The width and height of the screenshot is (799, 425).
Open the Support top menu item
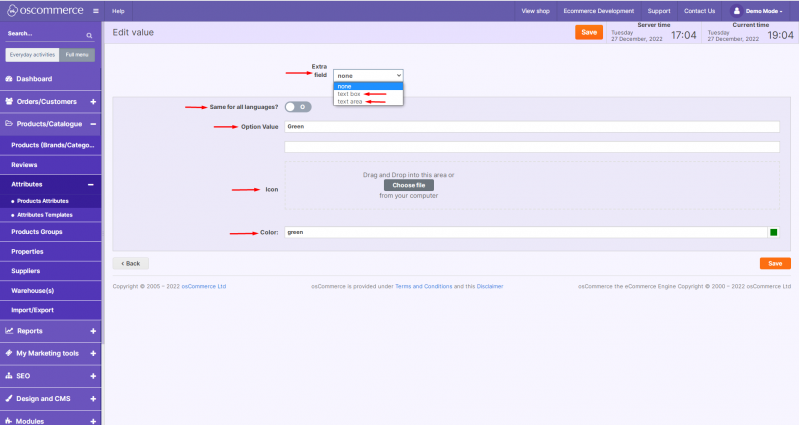(x=659, y=10)
